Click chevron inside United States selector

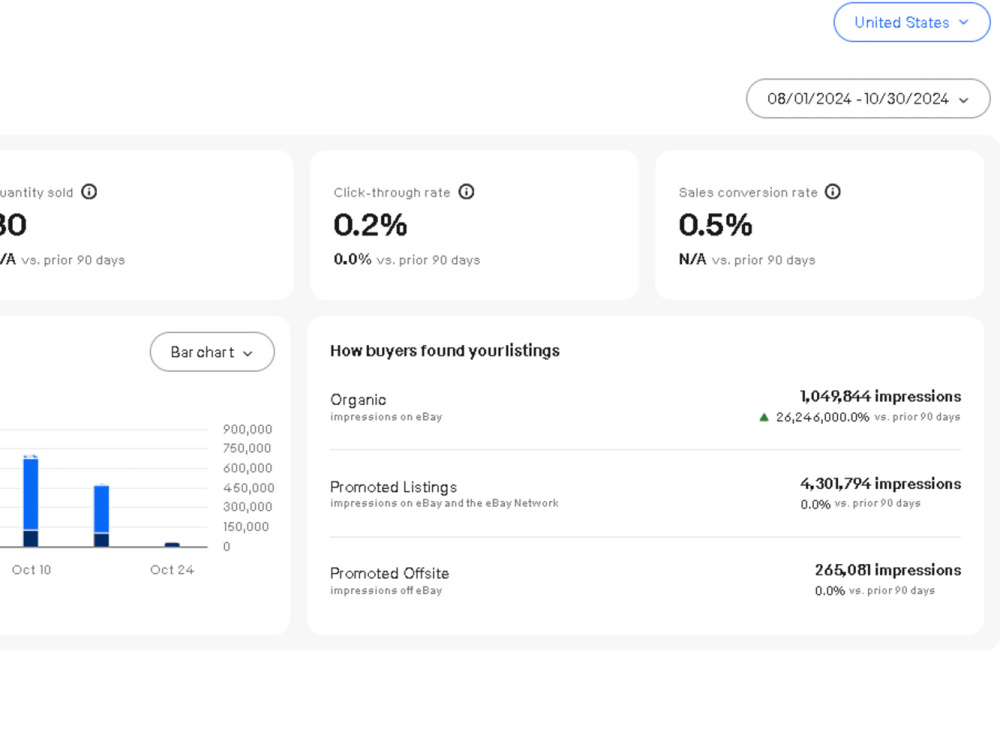point(964,22)
